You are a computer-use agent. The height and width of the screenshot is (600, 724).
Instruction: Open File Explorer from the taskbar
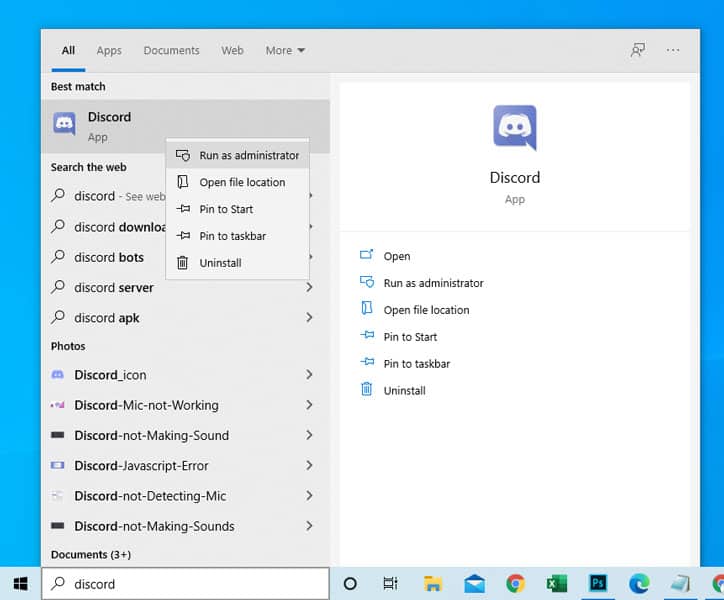(433, 584)
